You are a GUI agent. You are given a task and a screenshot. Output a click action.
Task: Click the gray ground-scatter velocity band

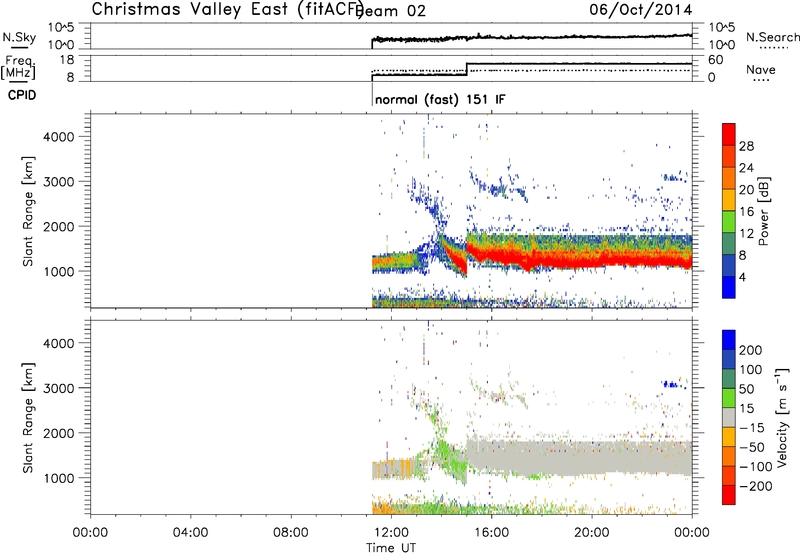pyautogui.click(x=579, y=457)
